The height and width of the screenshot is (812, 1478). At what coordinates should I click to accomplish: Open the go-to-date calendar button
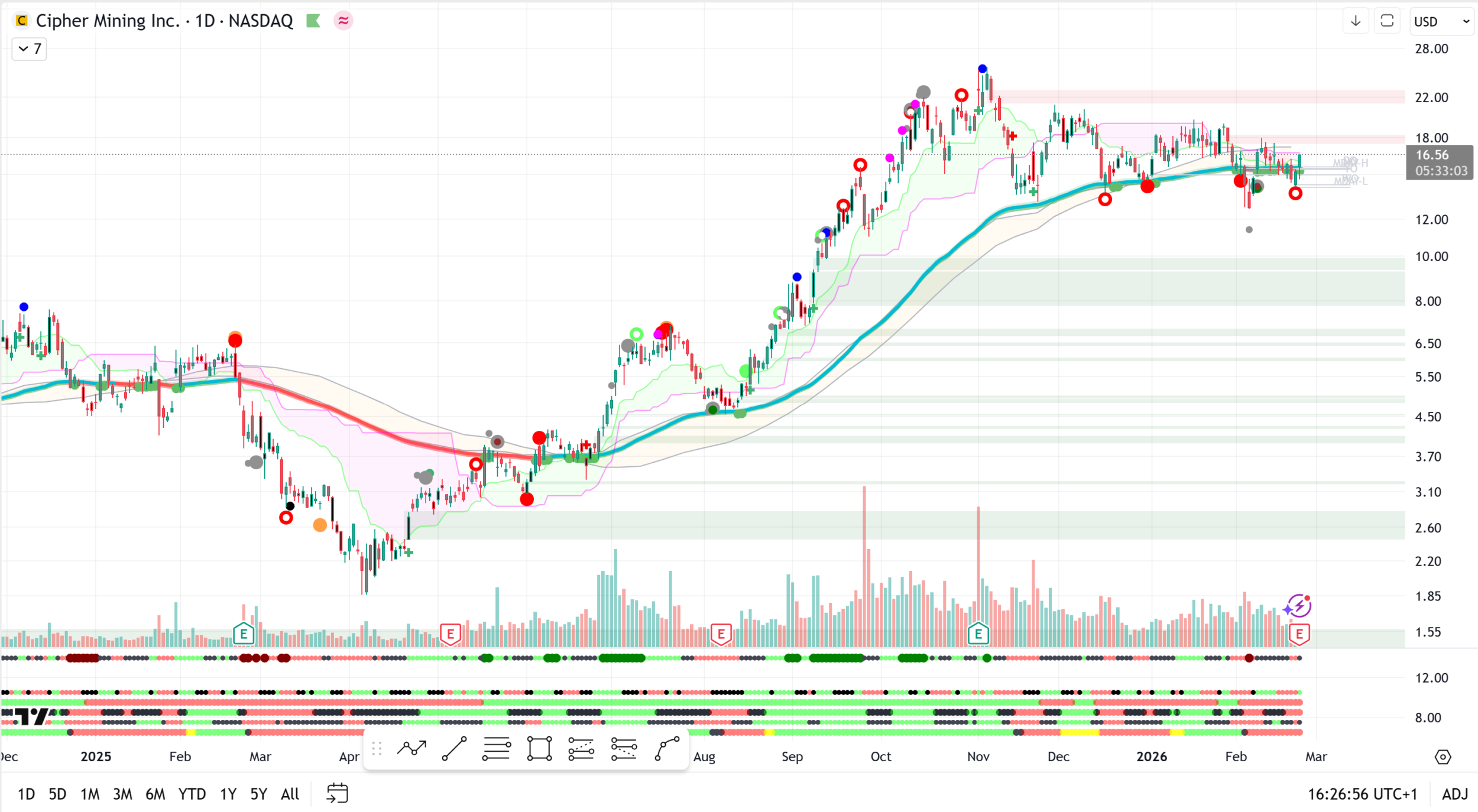coord(337,793)
